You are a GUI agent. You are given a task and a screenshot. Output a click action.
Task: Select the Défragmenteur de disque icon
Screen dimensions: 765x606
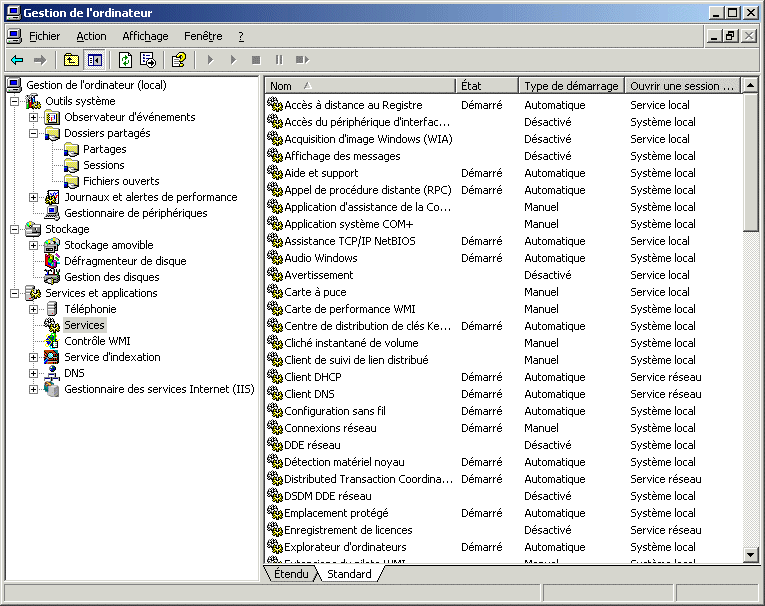52,261
